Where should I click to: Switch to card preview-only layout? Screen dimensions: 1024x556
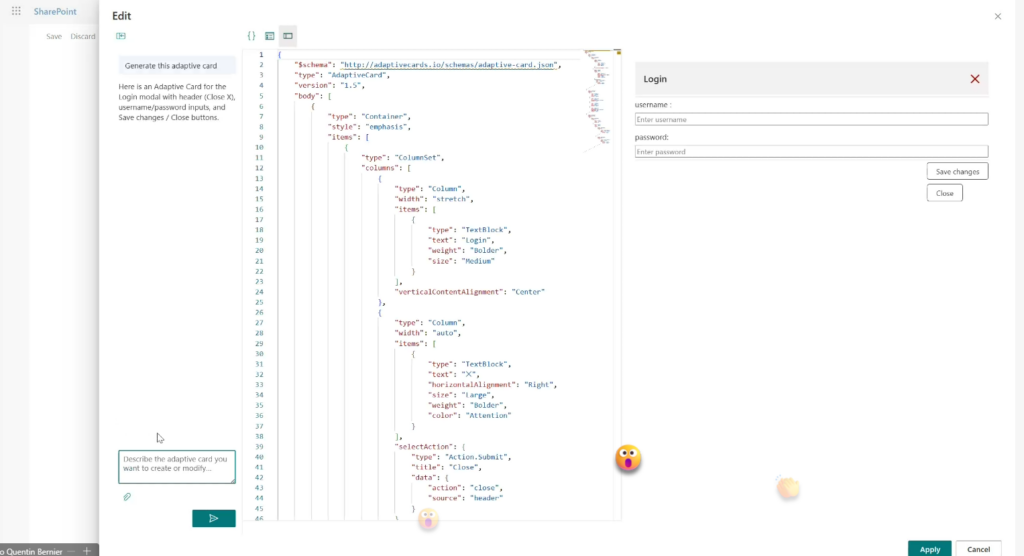click(x=269, y=36)
